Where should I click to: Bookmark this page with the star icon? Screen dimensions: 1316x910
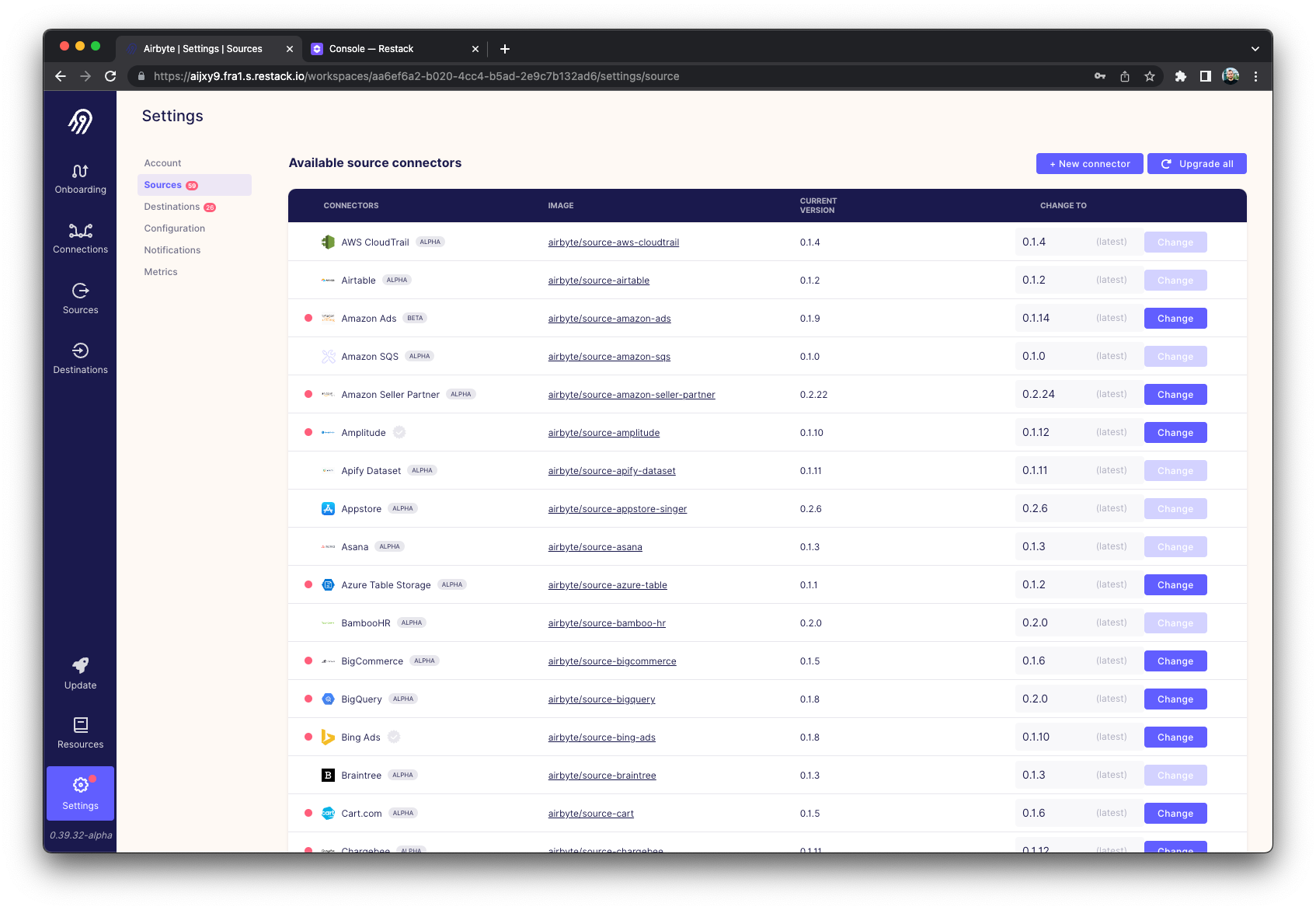tap(1150, 76)
